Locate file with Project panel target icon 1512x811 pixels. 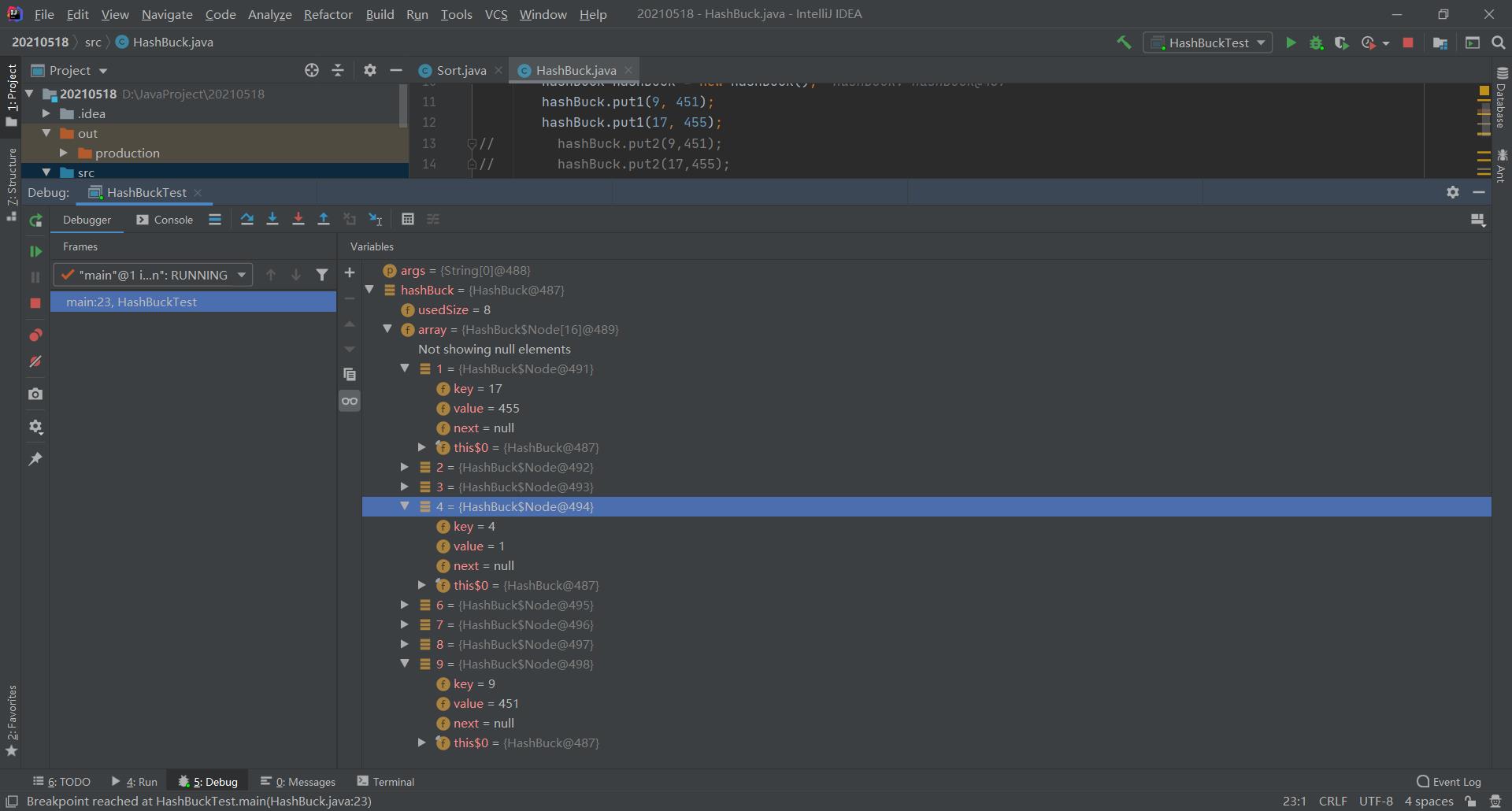[x=312, y=70]
